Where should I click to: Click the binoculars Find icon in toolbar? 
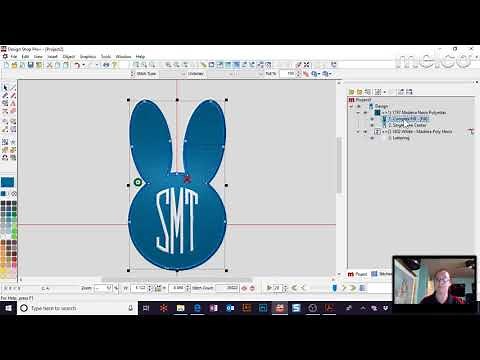click(106, 65)
